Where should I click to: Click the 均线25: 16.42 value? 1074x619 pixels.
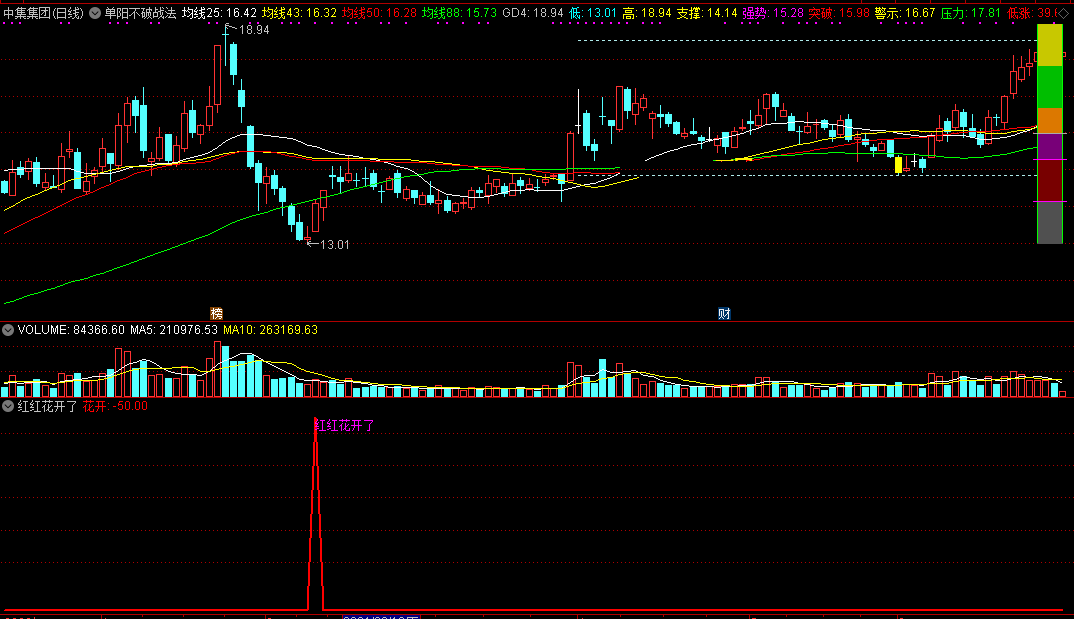[x=219, y=13]
